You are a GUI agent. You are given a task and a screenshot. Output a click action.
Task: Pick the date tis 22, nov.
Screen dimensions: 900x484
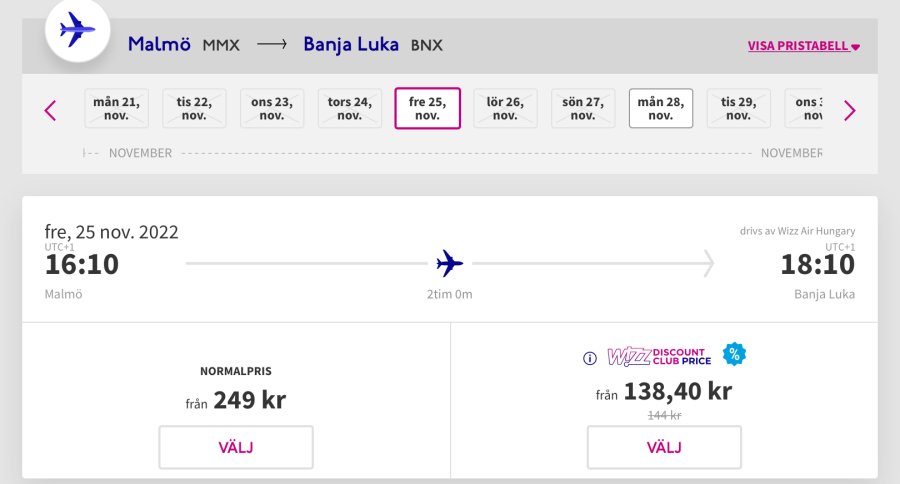coord(194,109)
